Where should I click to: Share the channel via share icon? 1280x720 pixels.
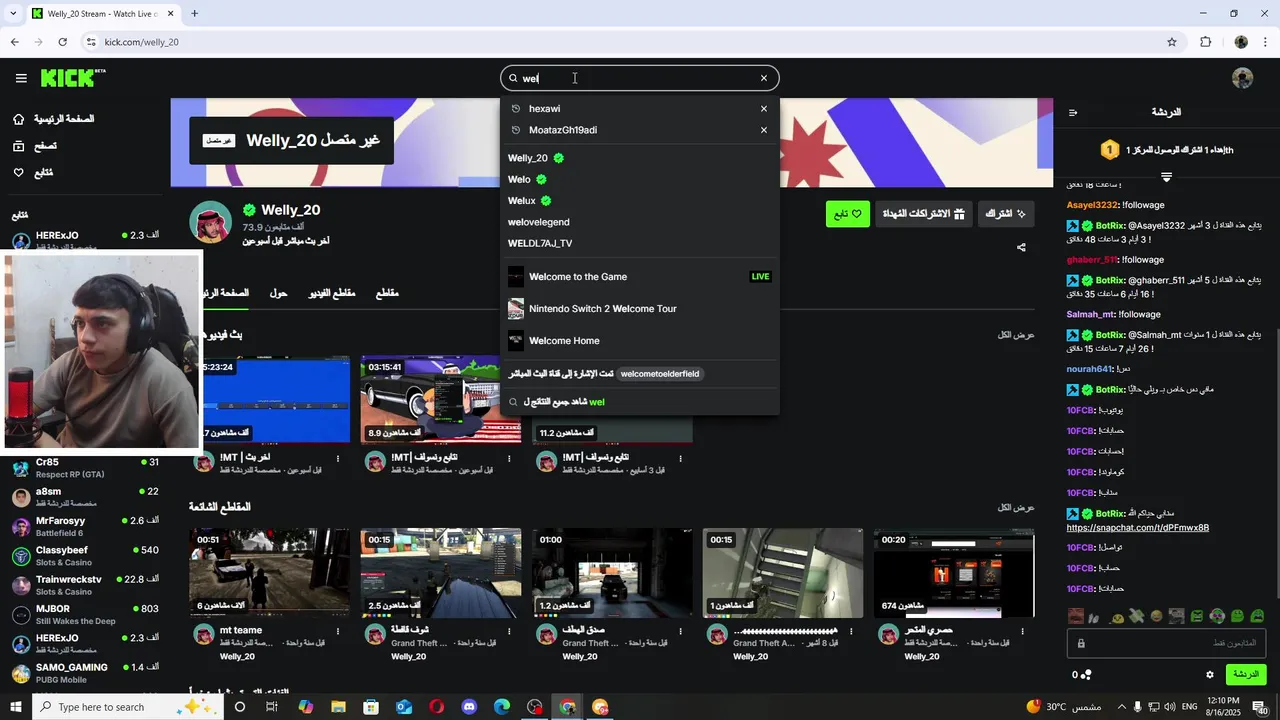[1021, 247]
